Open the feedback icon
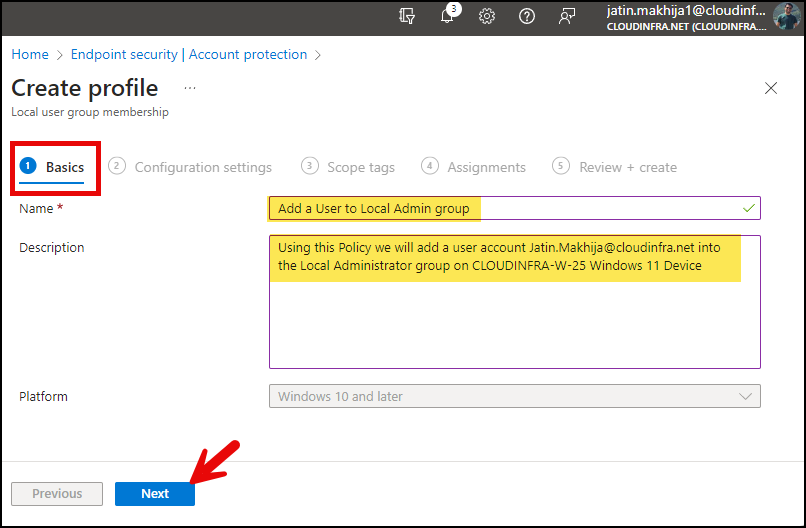This screenshot has width=806, height=528. point(567,16)
